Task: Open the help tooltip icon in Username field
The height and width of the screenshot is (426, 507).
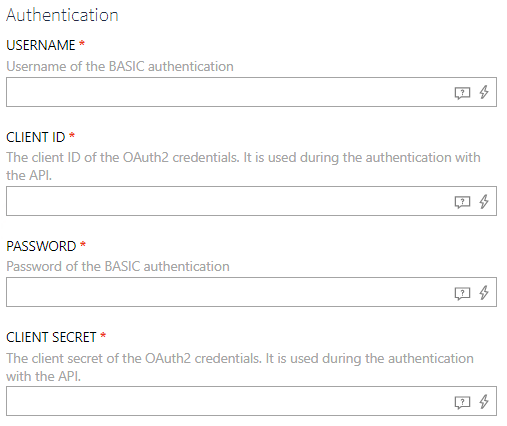Action: [x=462, y=93]
